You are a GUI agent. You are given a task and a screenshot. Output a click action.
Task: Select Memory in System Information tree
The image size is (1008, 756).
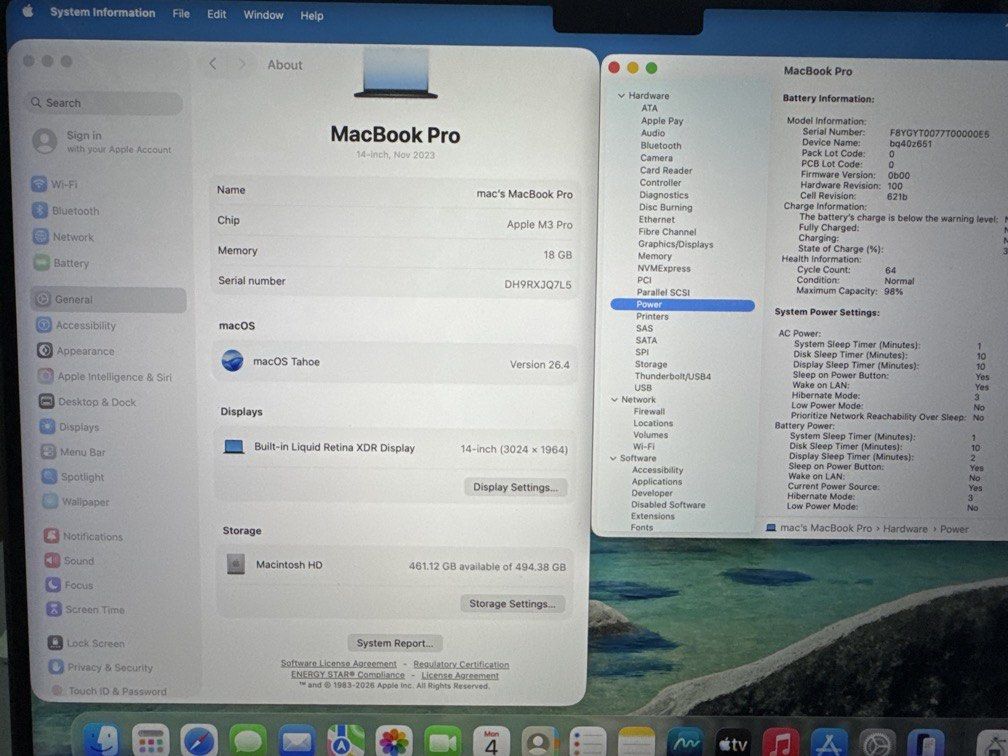(x=654, y=256)
